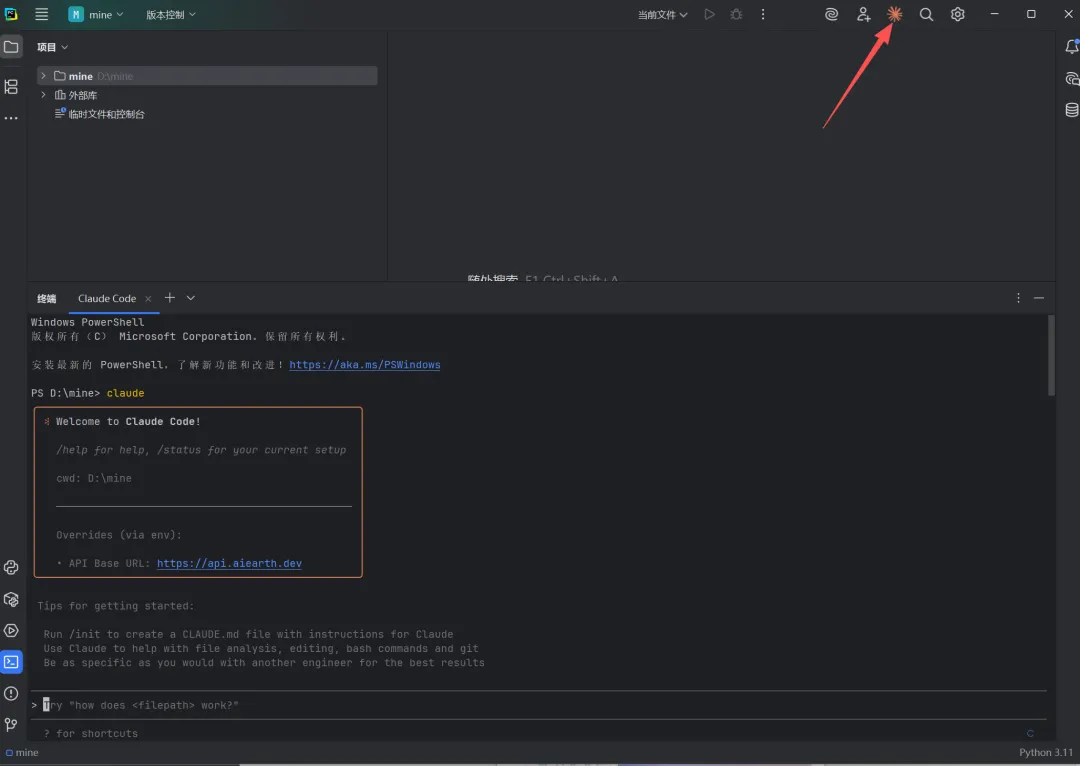The width and height of the screenshot is (1080, 766).
Task: Click the 'PS D:\mine> claude' command line
Action: [x=87, y=393]
